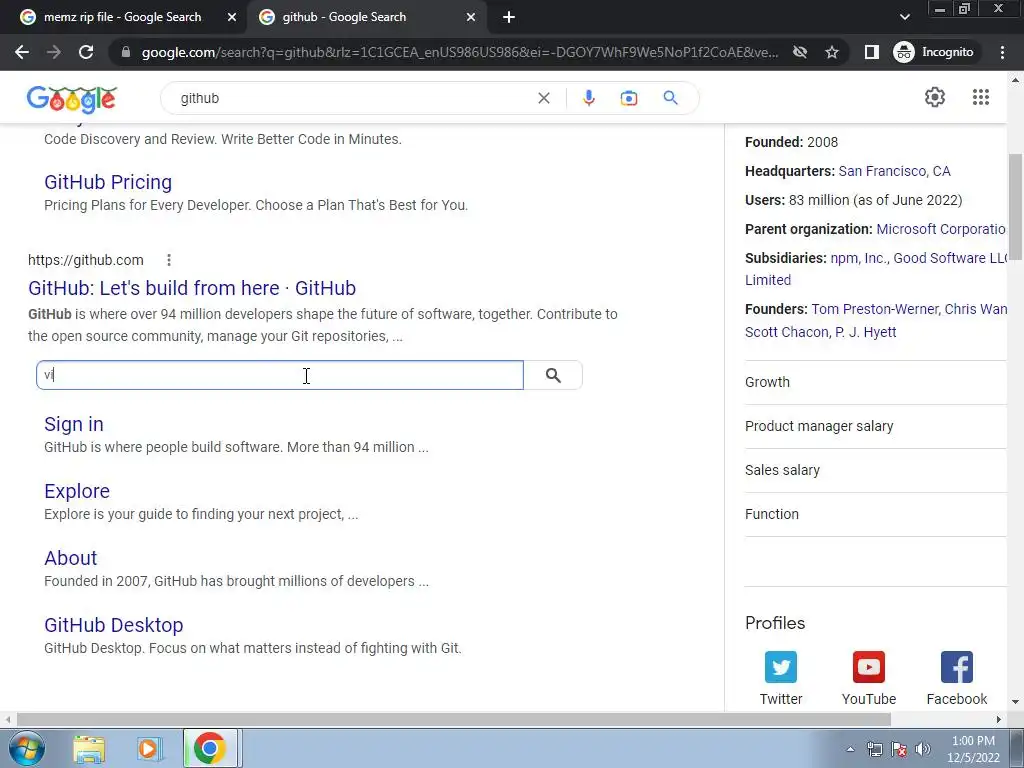1024x768 pixels.
Task: Submit the github.com site search magnifier
Action: (553, 375)
